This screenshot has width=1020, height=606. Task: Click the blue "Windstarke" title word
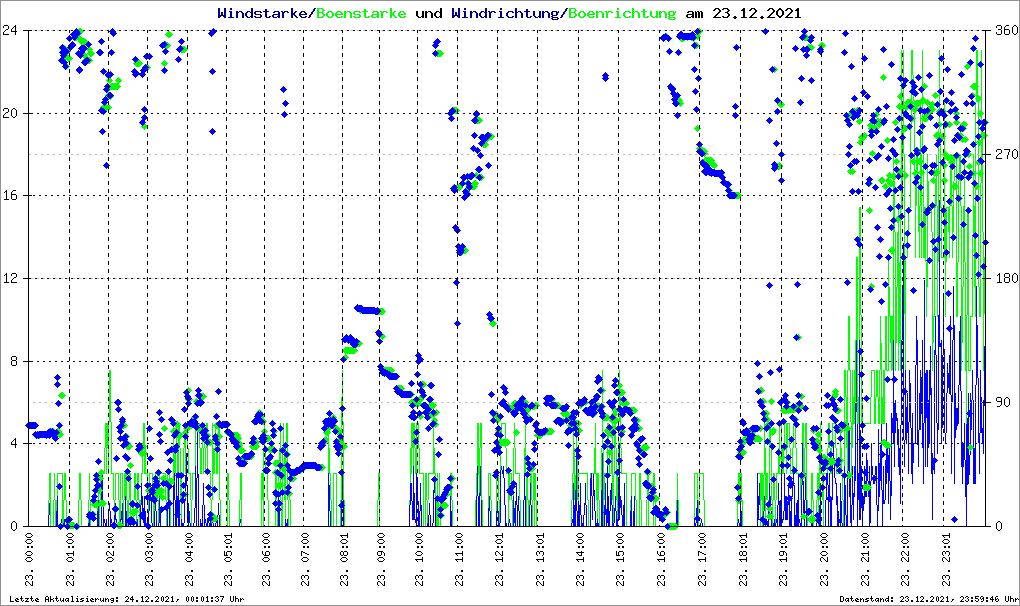(264, 14)
